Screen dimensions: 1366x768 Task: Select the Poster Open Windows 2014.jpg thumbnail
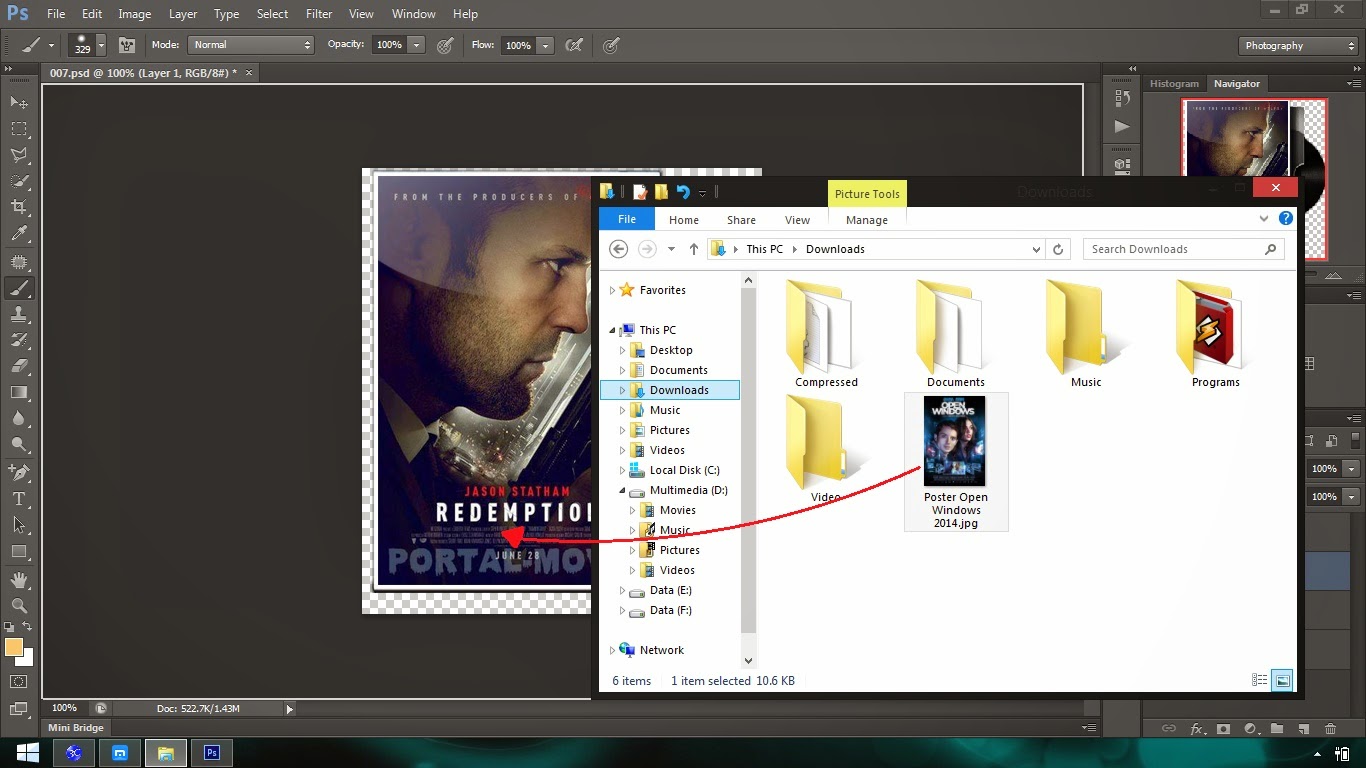(x=955, y=440)
